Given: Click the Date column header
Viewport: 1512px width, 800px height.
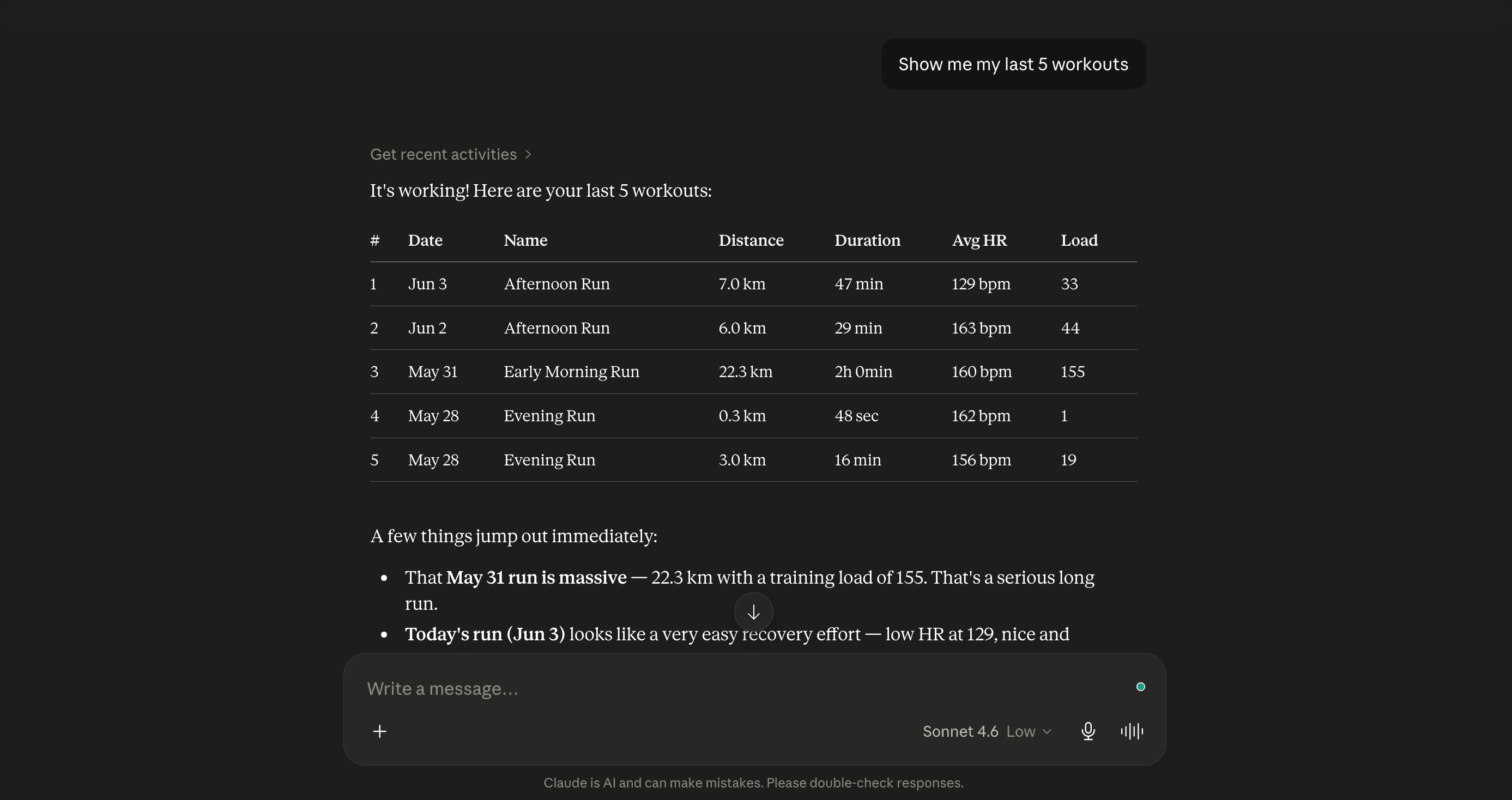Looking at the screenshot, I should (425, 240).
